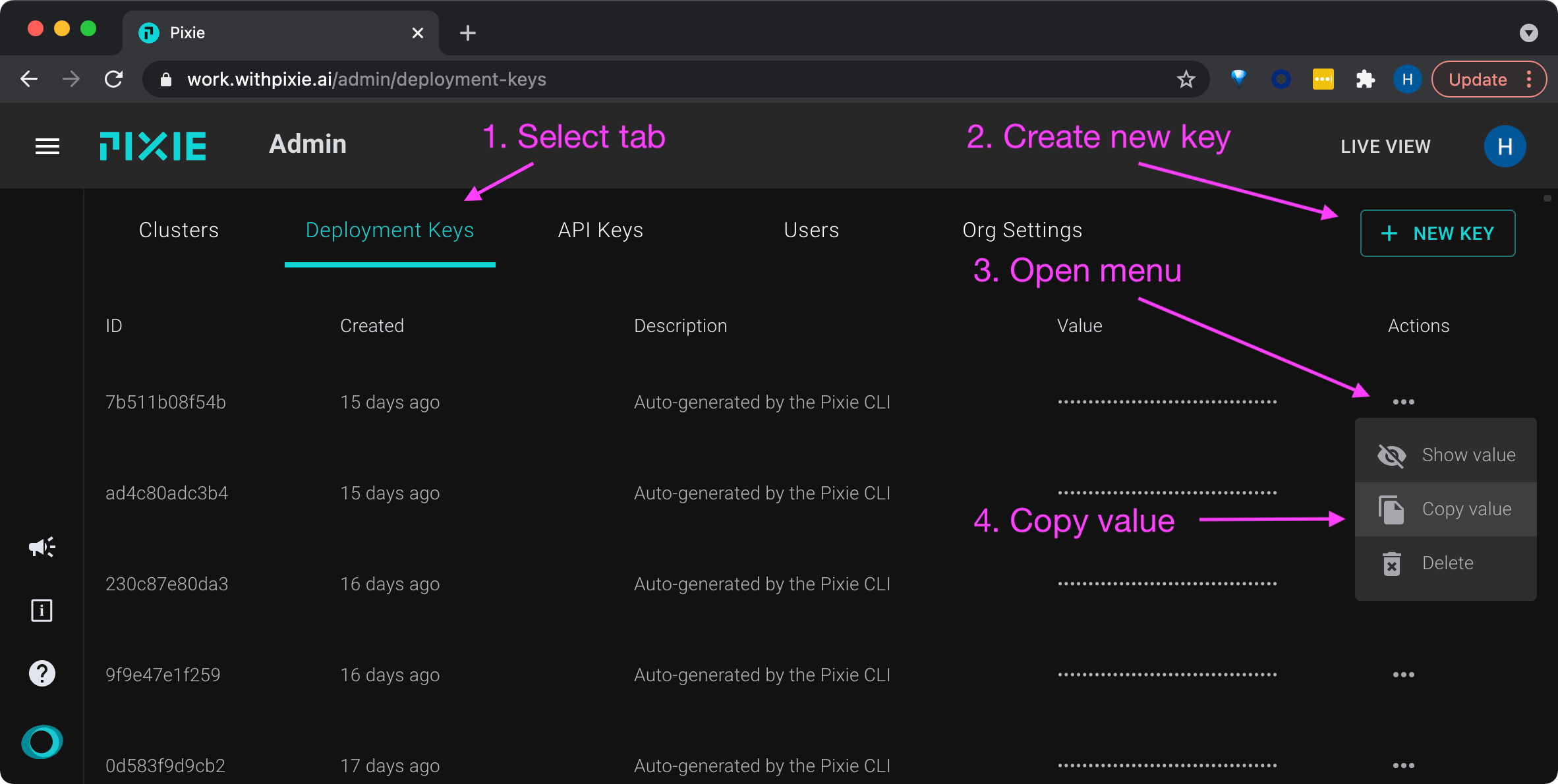1558x784 pixels.
Task: Click the yellow extension icon
Action: [x=1323, y=79]
